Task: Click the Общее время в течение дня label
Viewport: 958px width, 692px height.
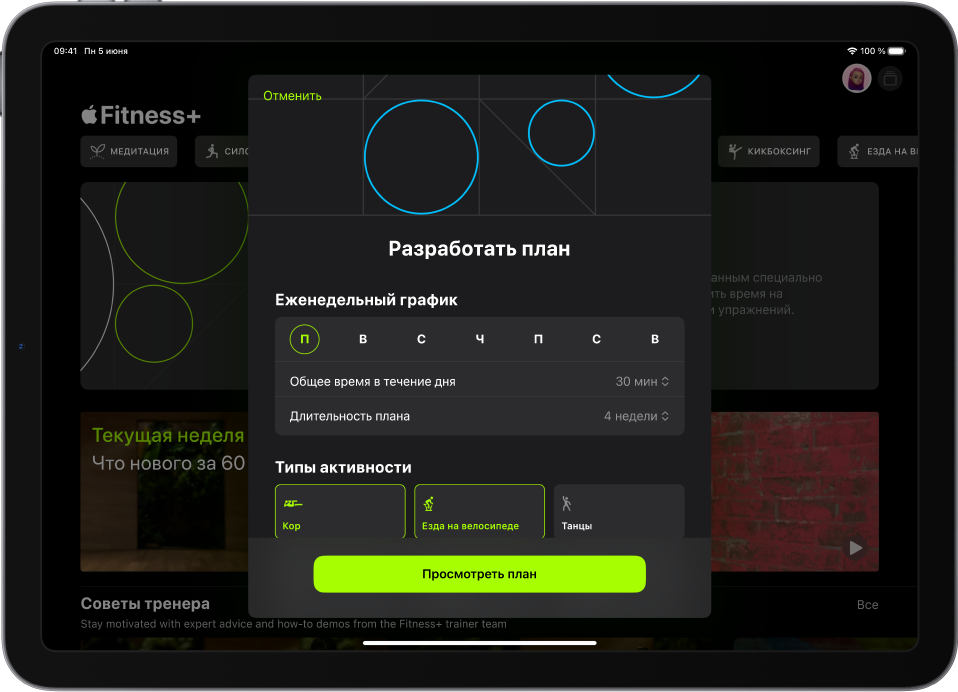Action: pyautogui.click(x=373, y=382)
